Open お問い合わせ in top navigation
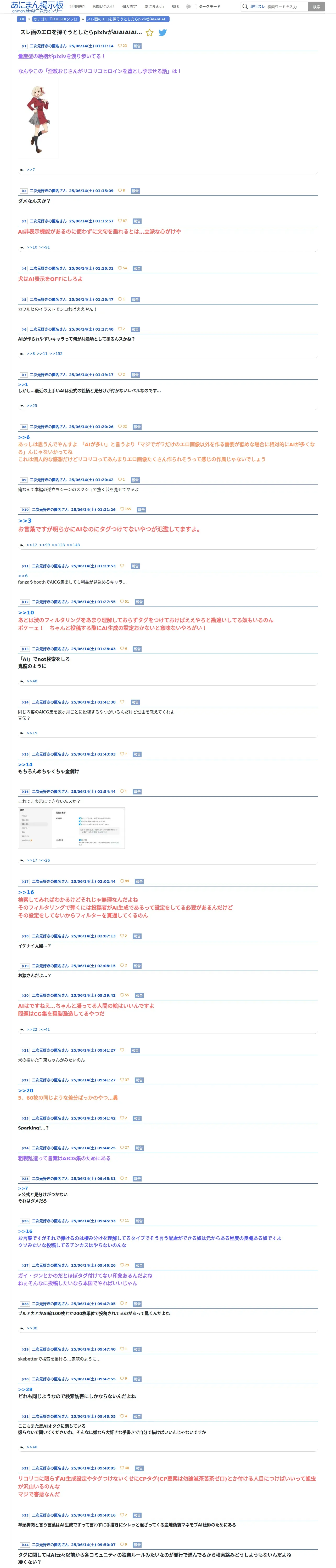The height and width of the screenshot is (1568, 336). point(103,7)
